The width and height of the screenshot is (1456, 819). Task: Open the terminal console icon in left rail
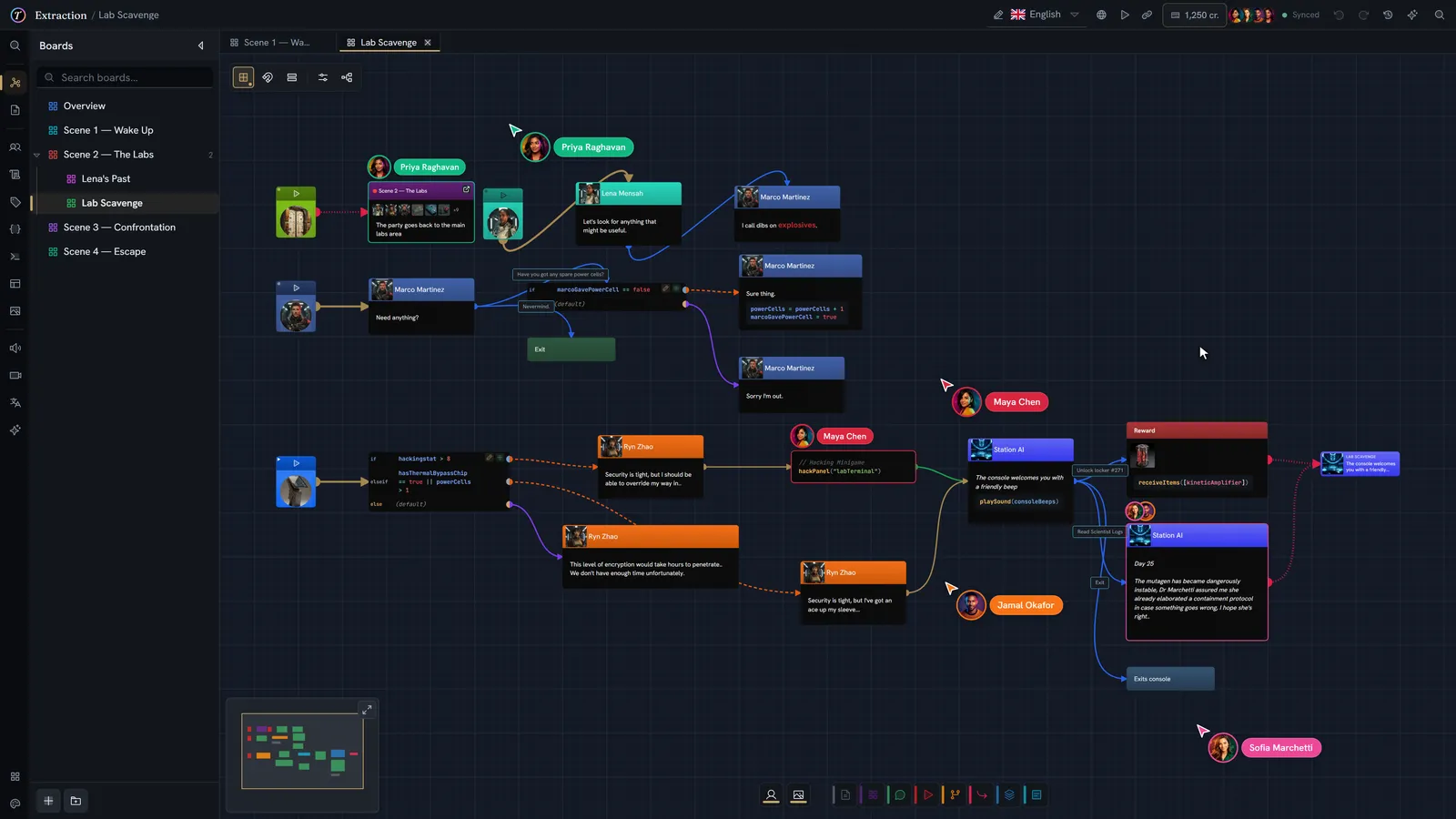(15, 257)
